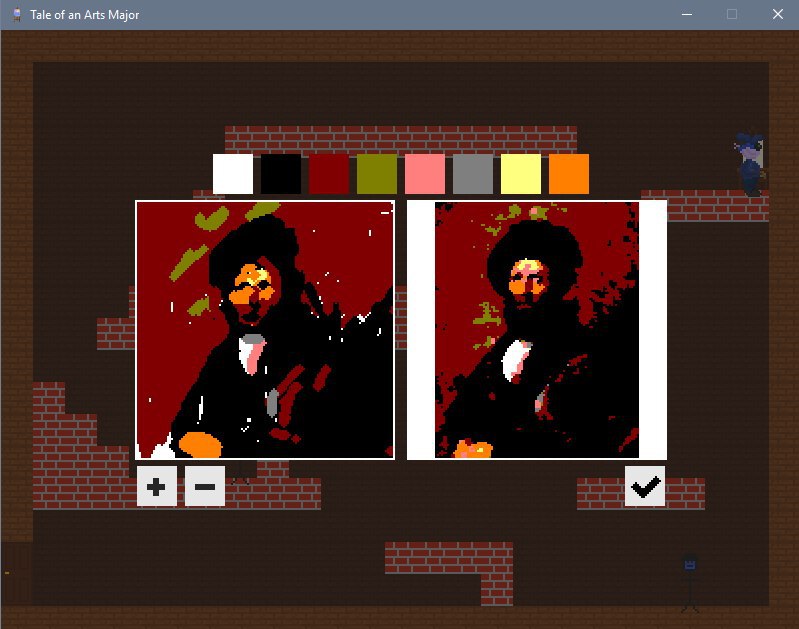Click the blue-haired character on the ledge

749,163
